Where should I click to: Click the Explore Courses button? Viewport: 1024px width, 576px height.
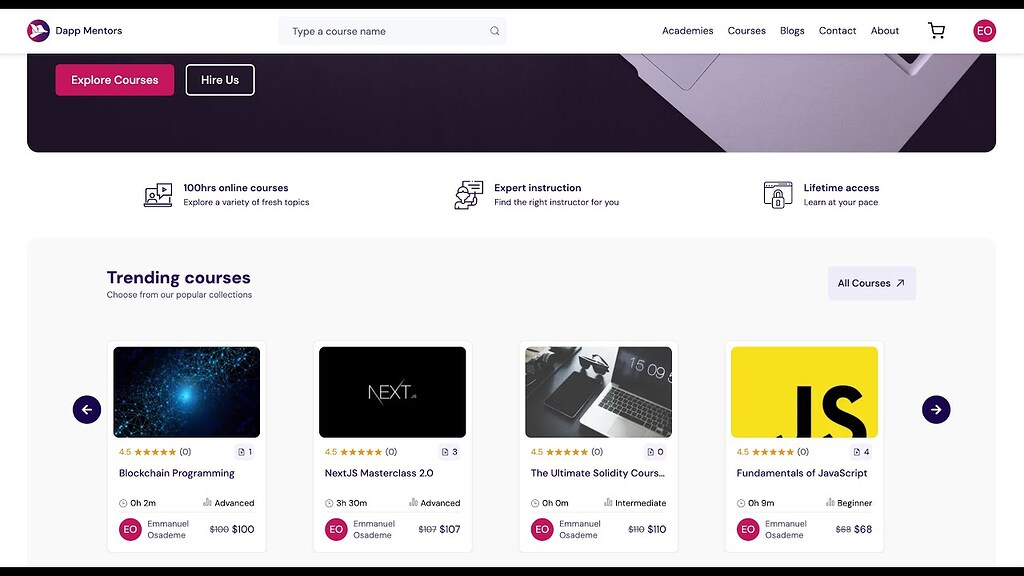[114, 78]
